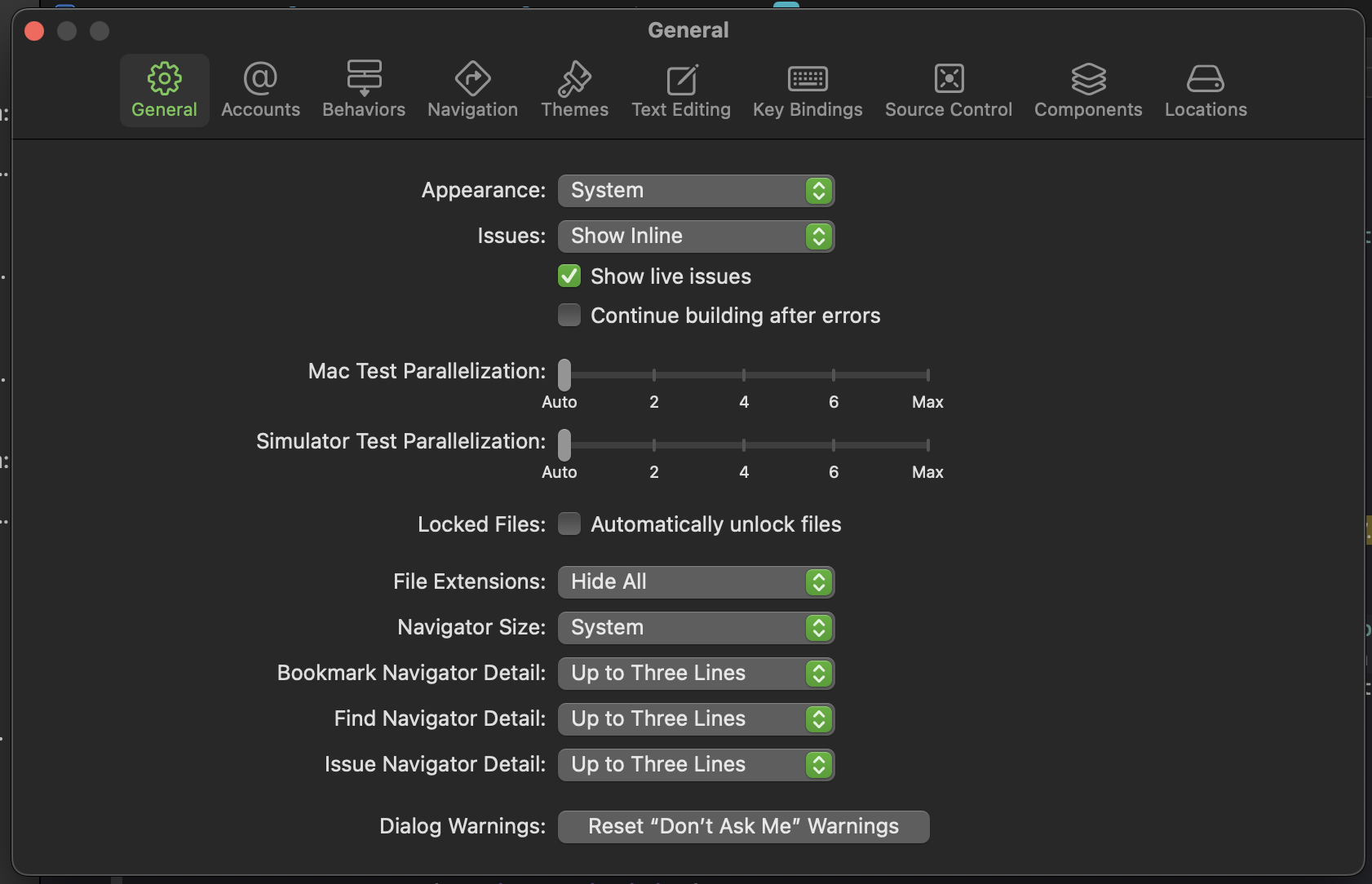The width and height of the screenshot is (1372, 884).
Task: Open the Appearance dropdown
Action: 696,191
